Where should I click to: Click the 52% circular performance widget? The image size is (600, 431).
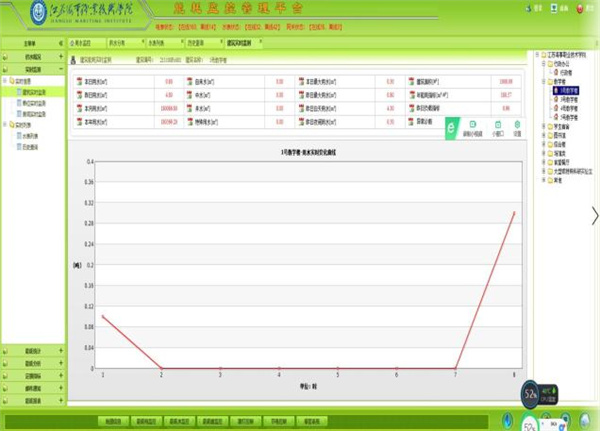[x=531, y=395]
